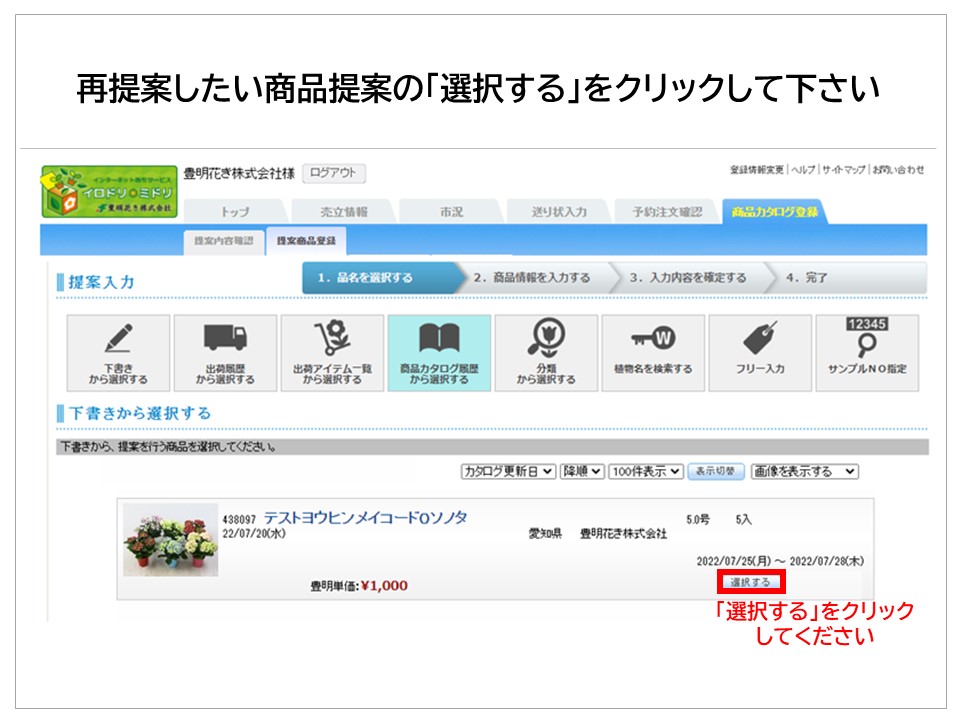Open the 予約注文確認 tab

(666, 212)
